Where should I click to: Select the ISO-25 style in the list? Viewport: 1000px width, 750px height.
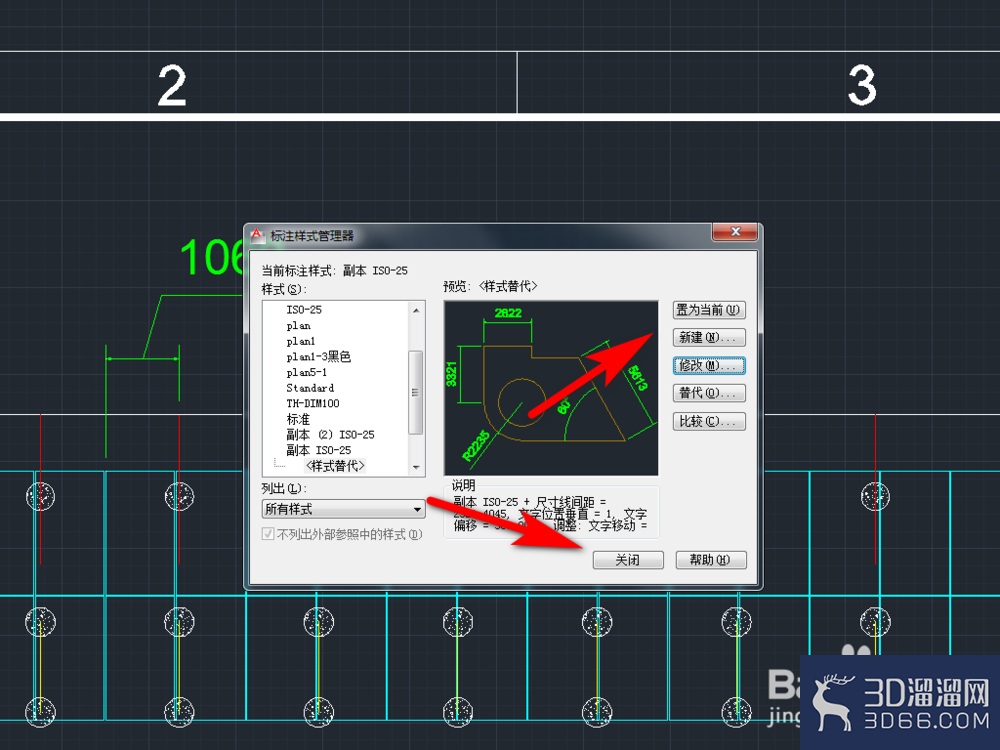pyautogui.click(x=304, y=310)
